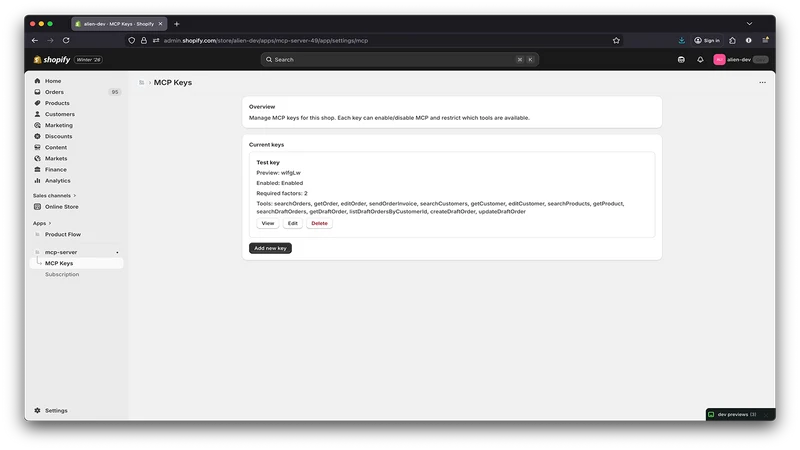This screenshot has height=450, width=800.
Task: Click the Markets globe icon
Action: coord(37,158)
